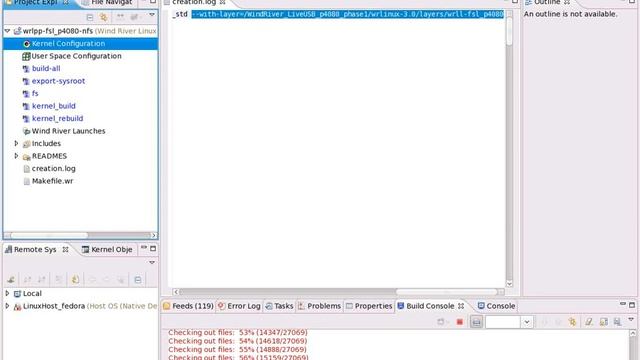Viewport: 640px width, 360px height.
Task: Select creation.log file in tree
Action: (53, 169)
